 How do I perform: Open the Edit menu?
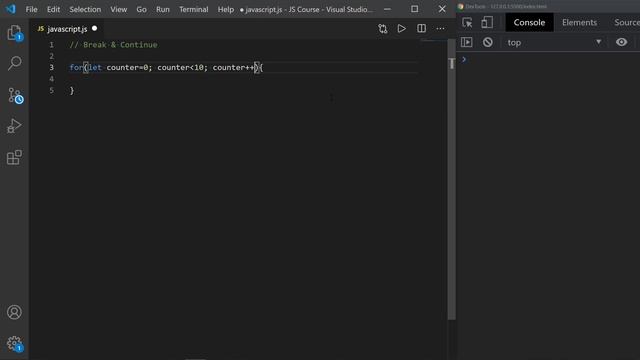[53, 9]
